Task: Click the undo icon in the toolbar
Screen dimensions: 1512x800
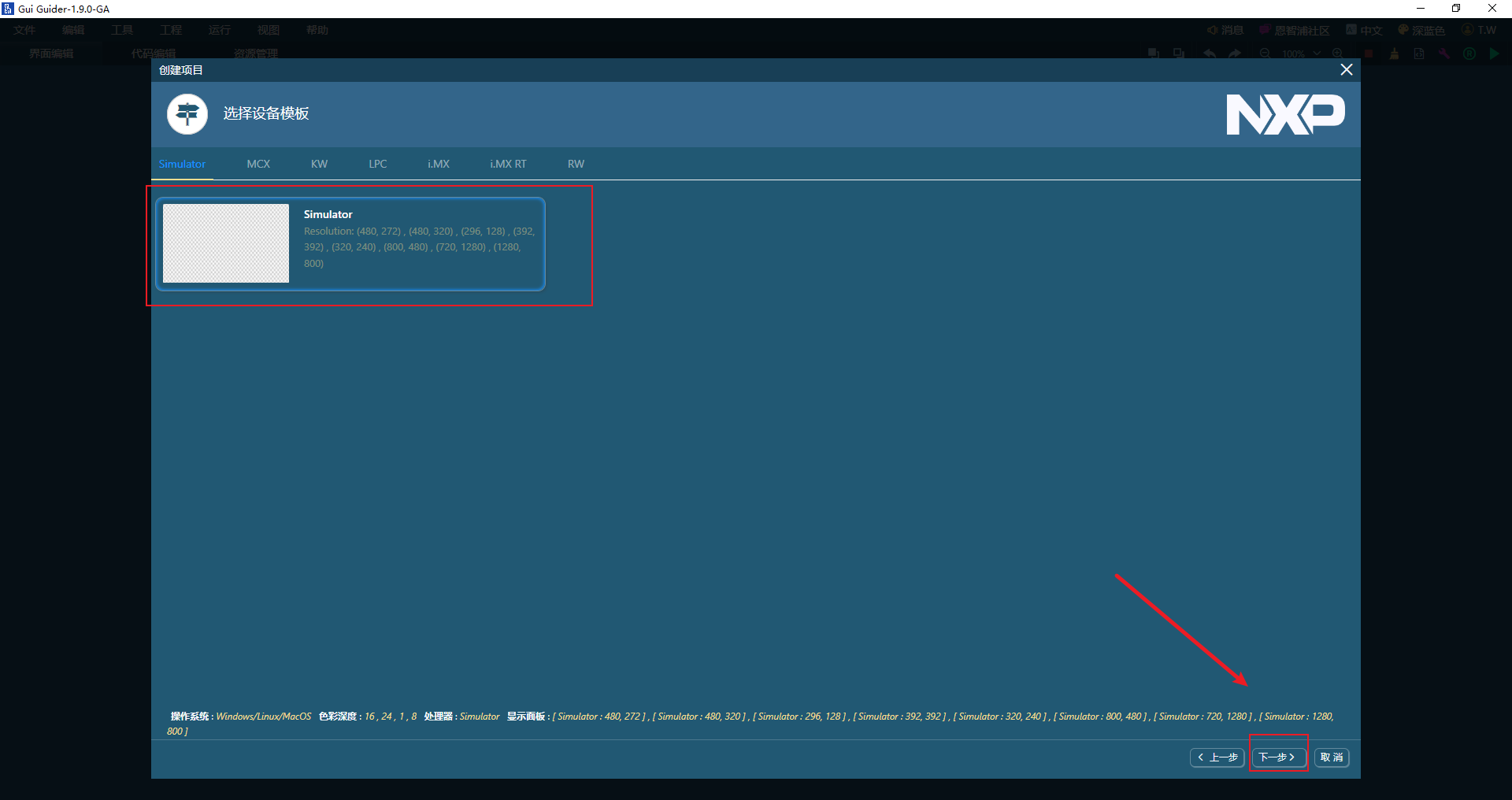Action: pos(1210,54)
